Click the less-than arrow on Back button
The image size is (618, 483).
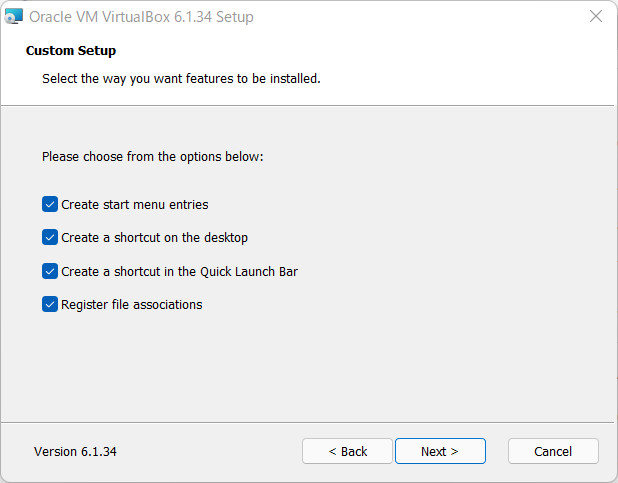coord(332,451)
